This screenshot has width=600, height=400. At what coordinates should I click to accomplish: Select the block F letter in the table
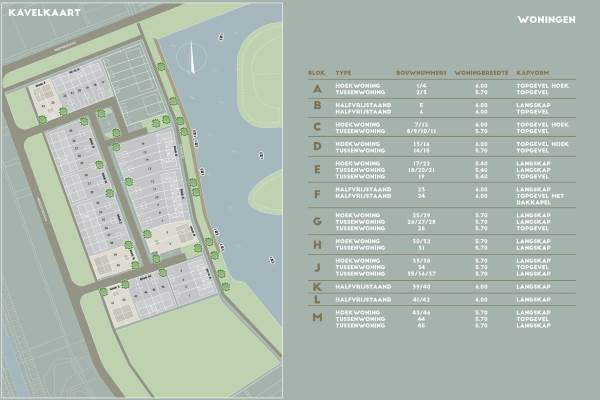[x=317, y=193]
